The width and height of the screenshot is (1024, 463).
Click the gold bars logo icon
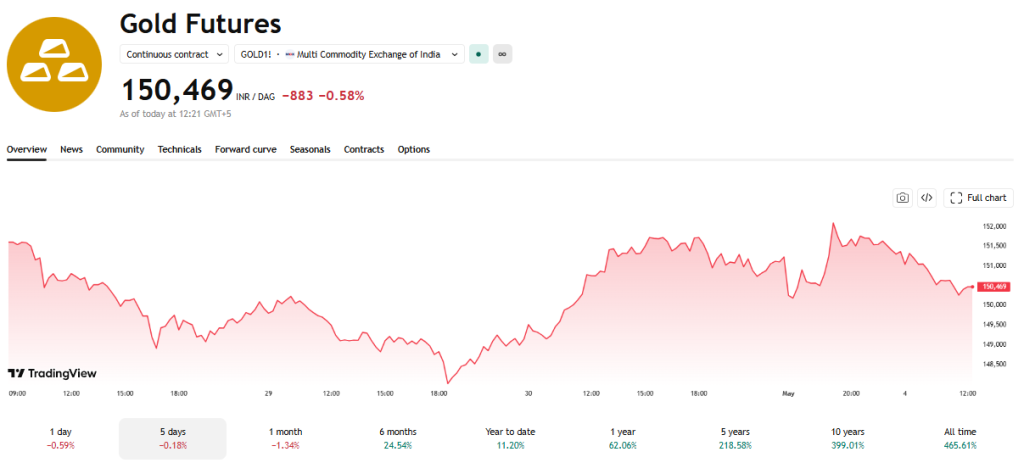click(x=54, y=65)
